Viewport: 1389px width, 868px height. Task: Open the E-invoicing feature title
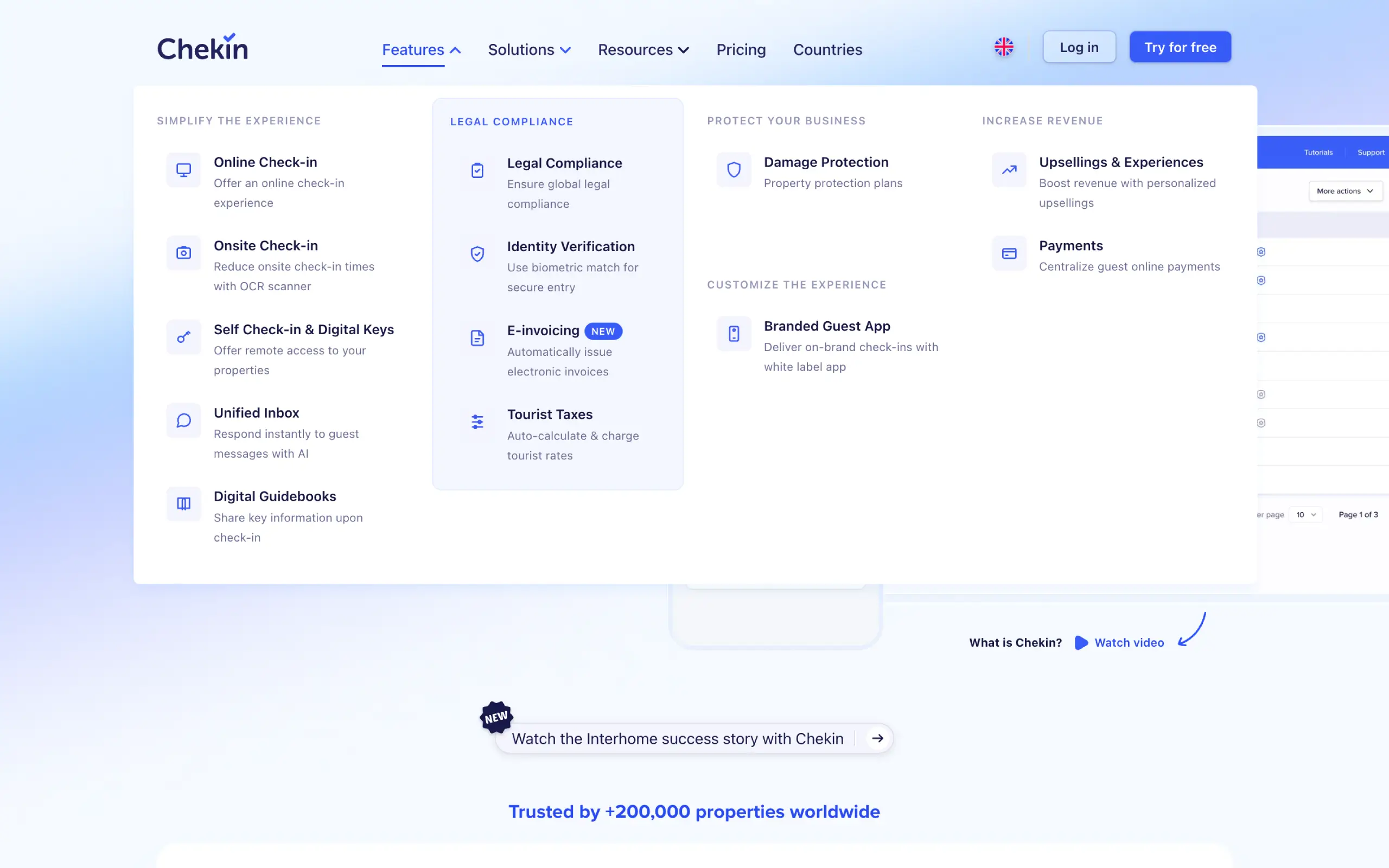coord(543,331)
